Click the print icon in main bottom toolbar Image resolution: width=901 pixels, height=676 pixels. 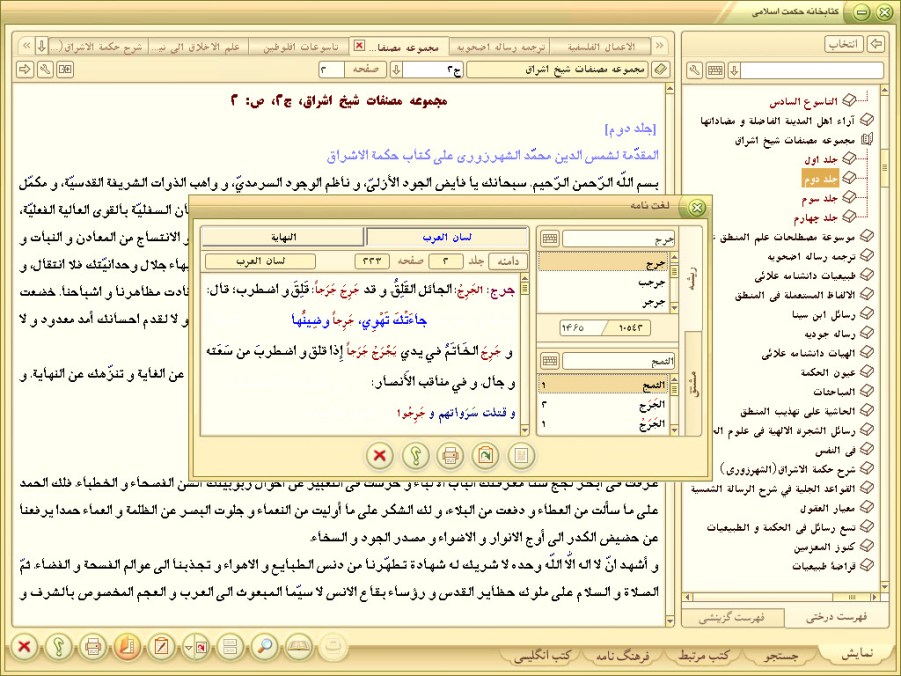coord(93,647)
